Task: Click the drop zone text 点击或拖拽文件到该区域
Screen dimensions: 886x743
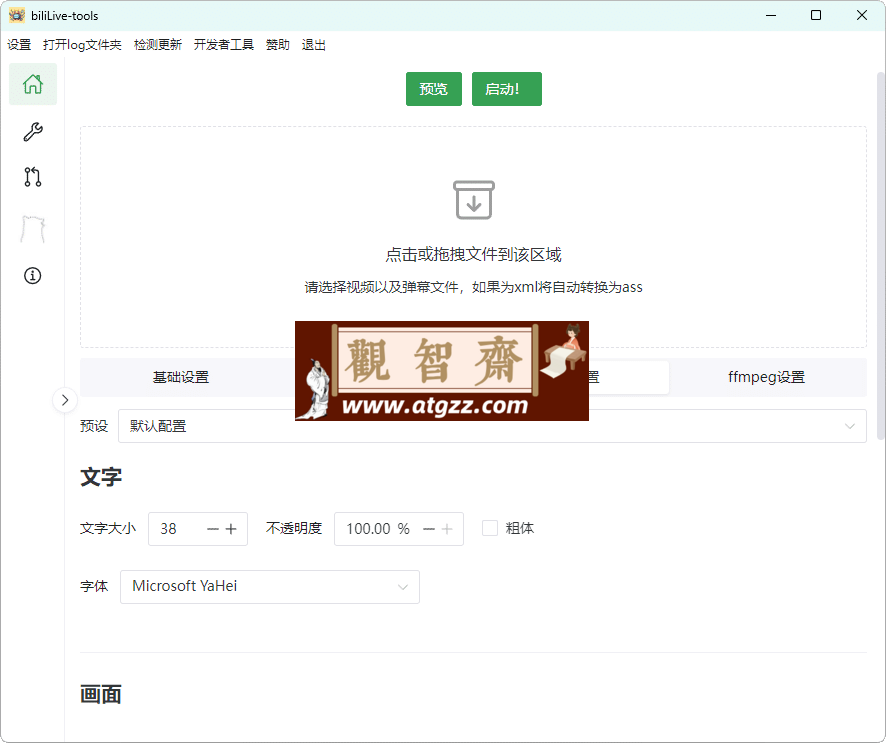Action: [474, 255]
